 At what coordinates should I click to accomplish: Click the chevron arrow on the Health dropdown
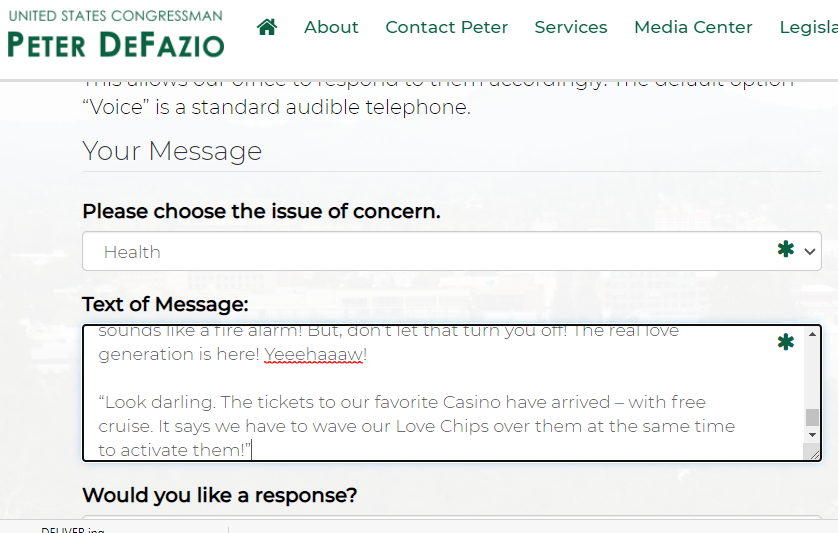point(810,252)
